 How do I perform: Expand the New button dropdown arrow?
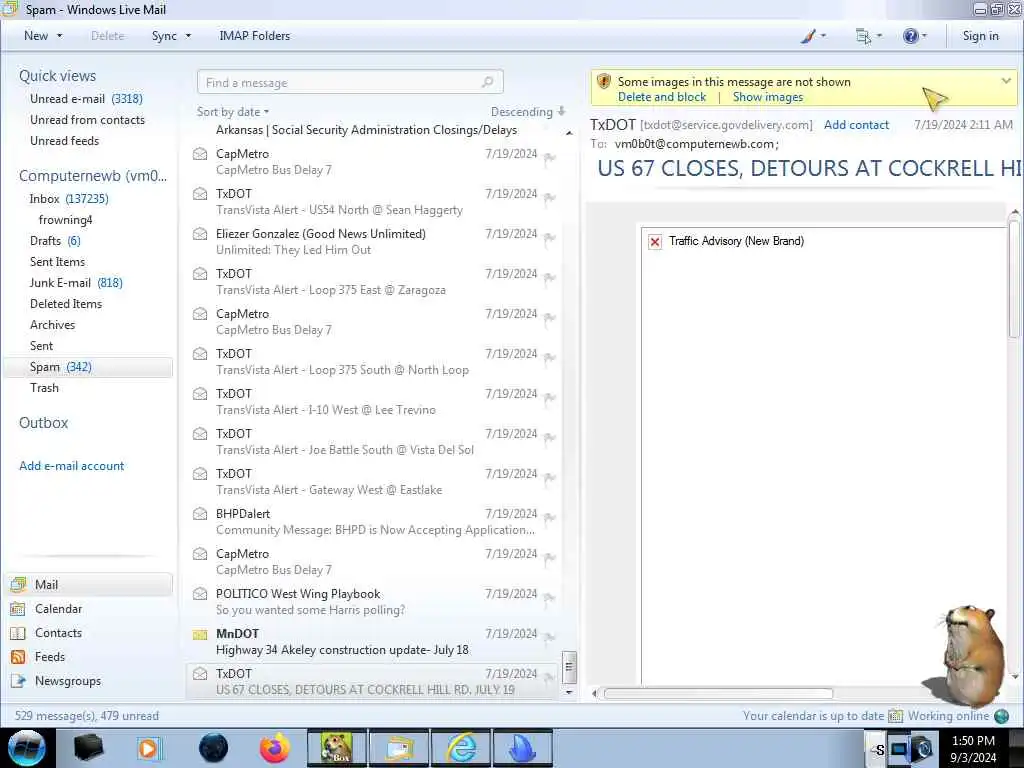click(59, 36)
